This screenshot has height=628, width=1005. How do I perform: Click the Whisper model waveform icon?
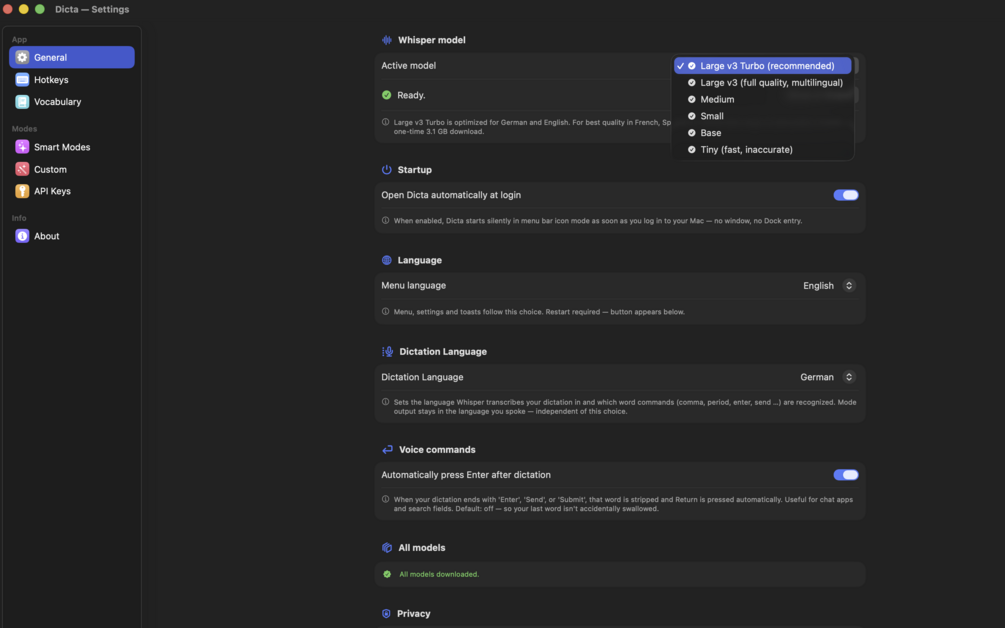click(386, 40)
